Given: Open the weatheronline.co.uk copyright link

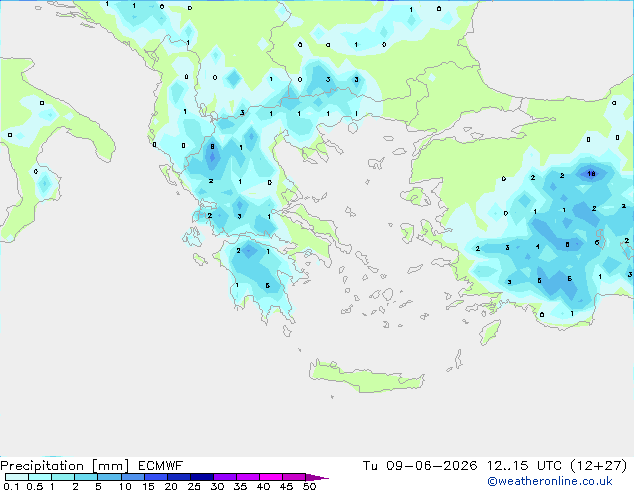Looking at the screenshot, I should pyautogui.click(x=549, y=481).
